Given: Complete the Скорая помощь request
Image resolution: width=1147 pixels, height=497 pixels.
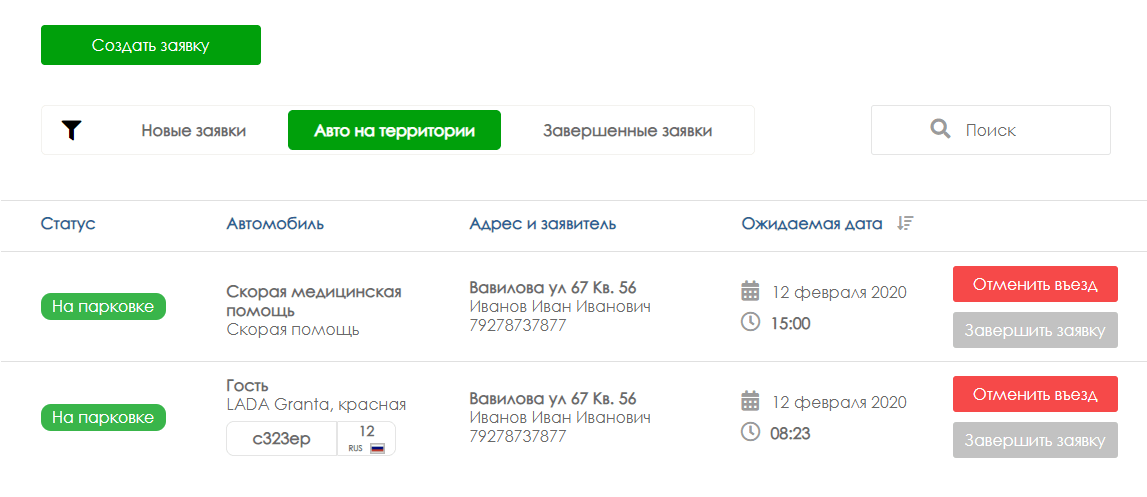Looking at the screenshot, I should click(1035, 330).
